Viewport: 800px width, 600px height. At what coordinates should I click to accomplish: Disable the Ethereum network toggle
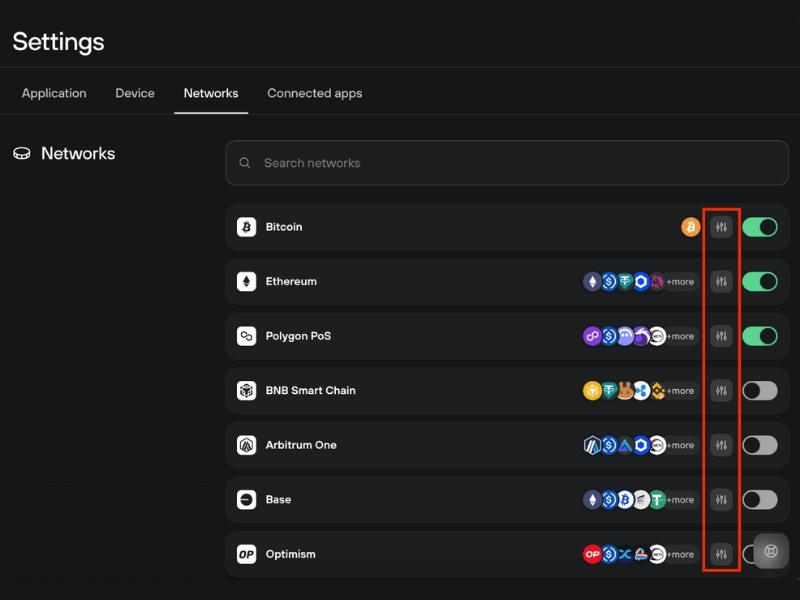click(x=760, y=282)
